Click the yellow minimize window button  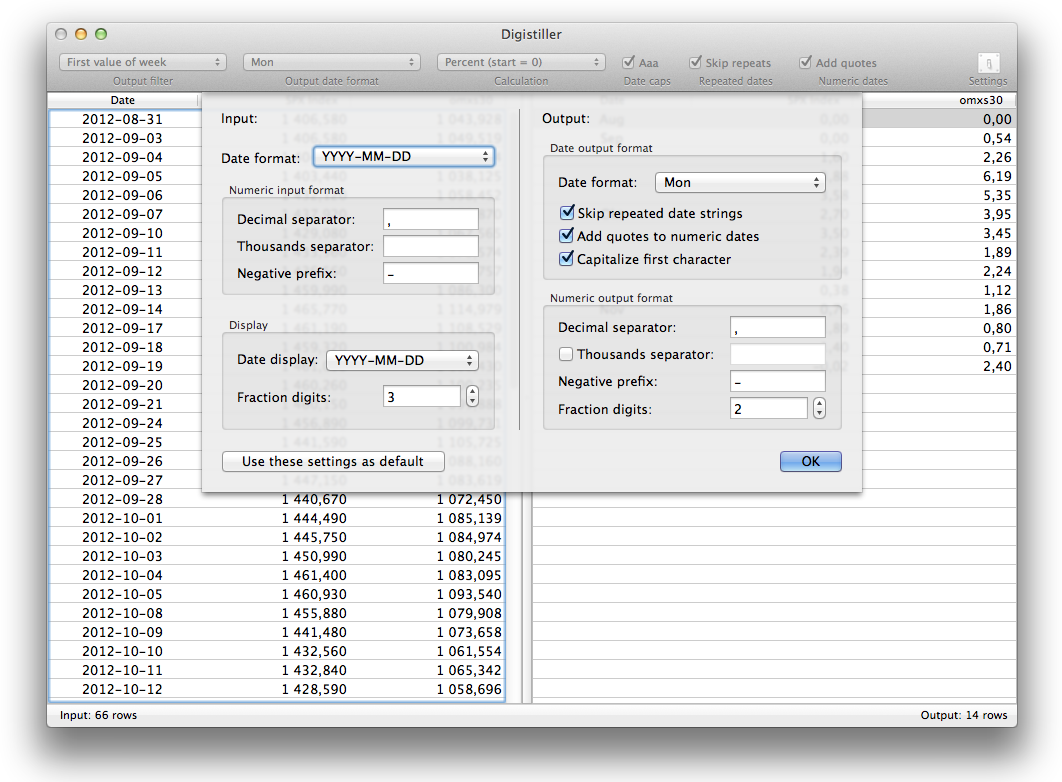81,34
